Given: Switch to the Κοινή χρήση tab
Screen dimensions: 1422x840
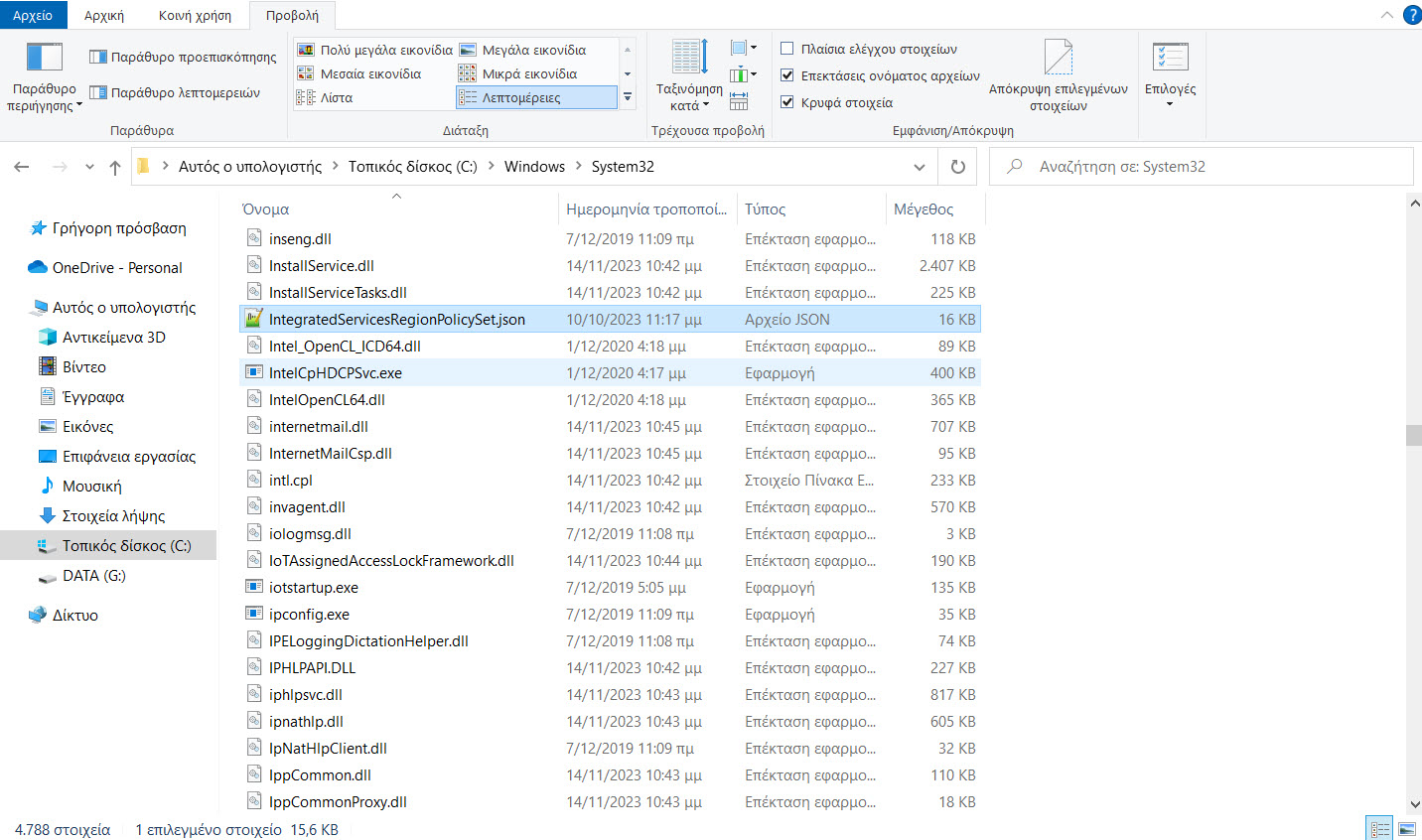Looking at the screenshot, I should pos(195,15).
